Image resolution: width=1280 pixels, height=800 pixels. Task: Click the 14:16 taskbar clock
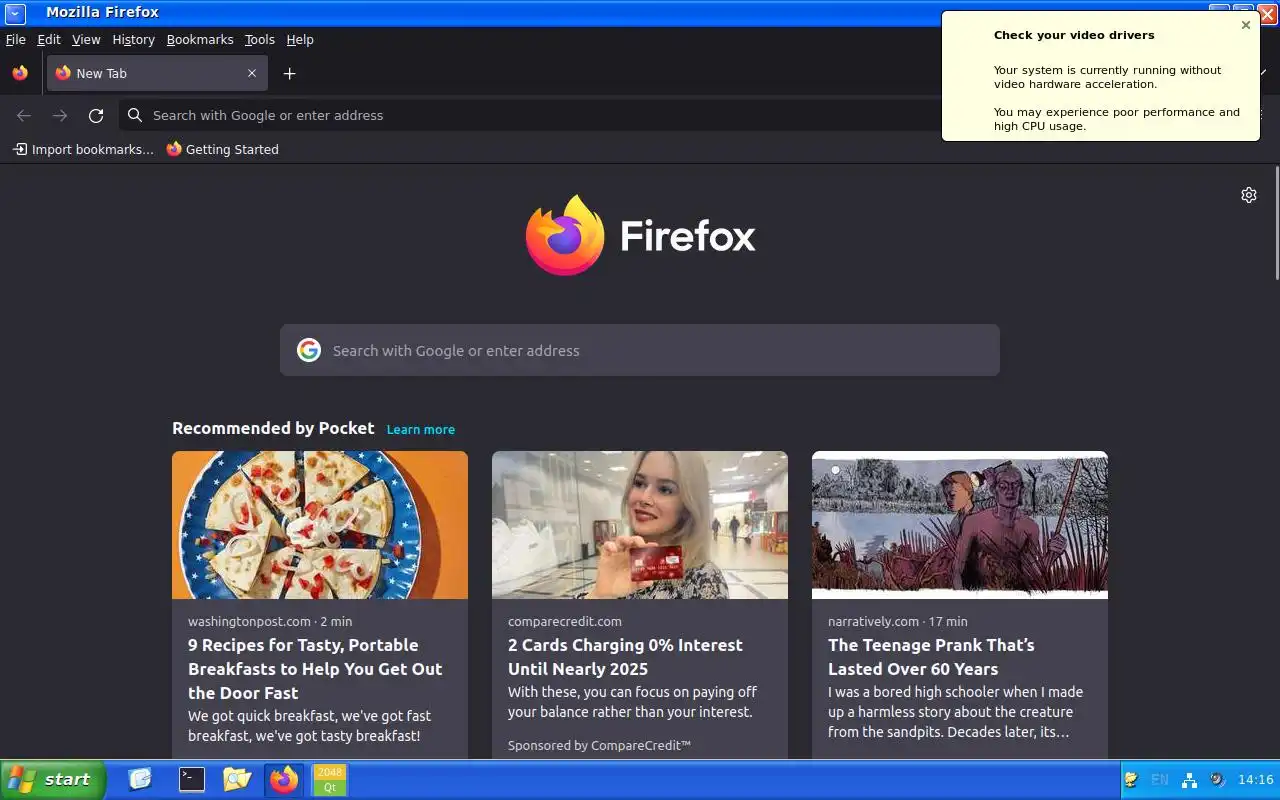click(1255, 779)
